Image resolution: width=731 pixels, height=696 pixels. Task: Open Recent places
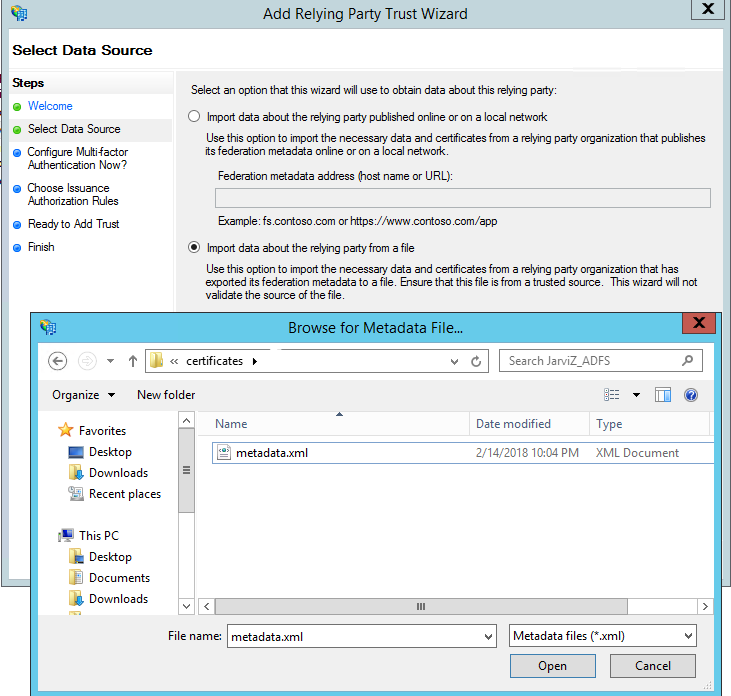[x=125, y=494]
